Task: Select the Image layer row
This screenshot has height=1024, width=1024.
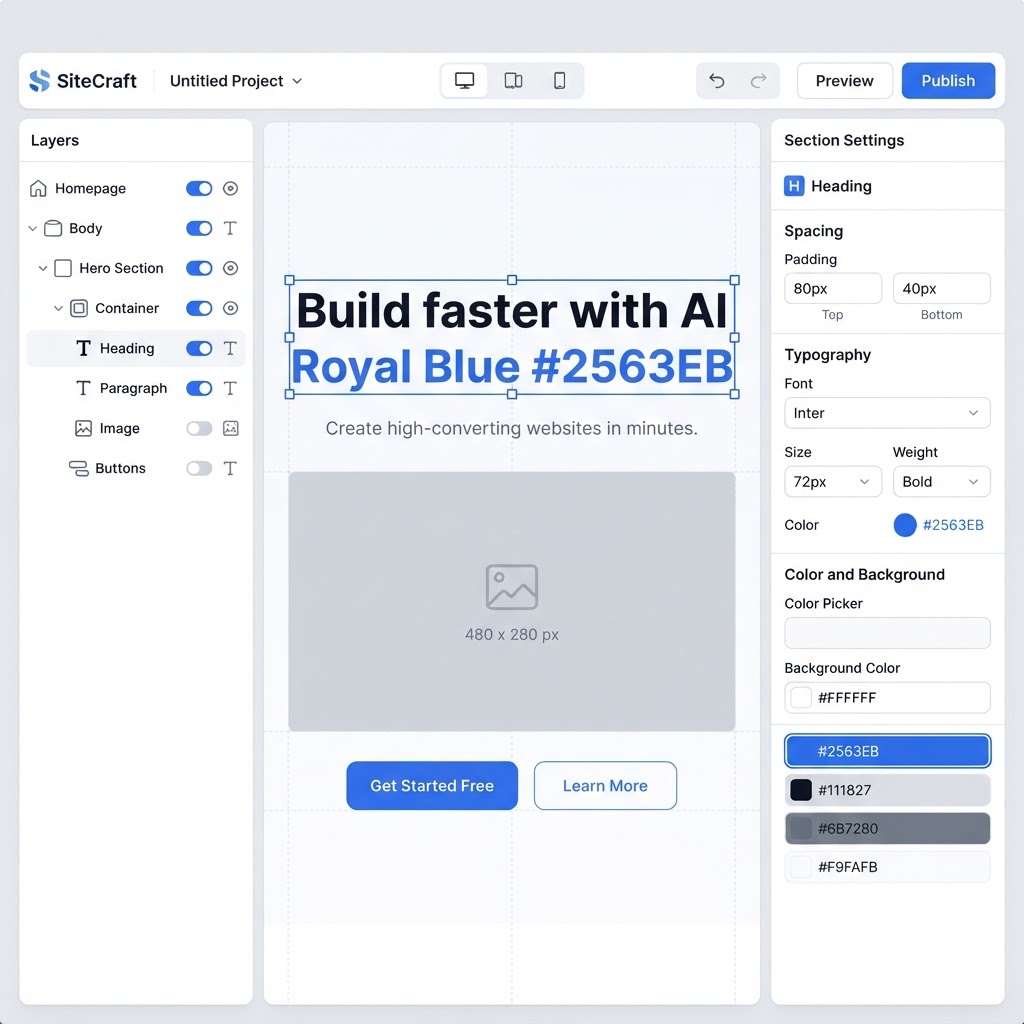Action: coord(135,428)
